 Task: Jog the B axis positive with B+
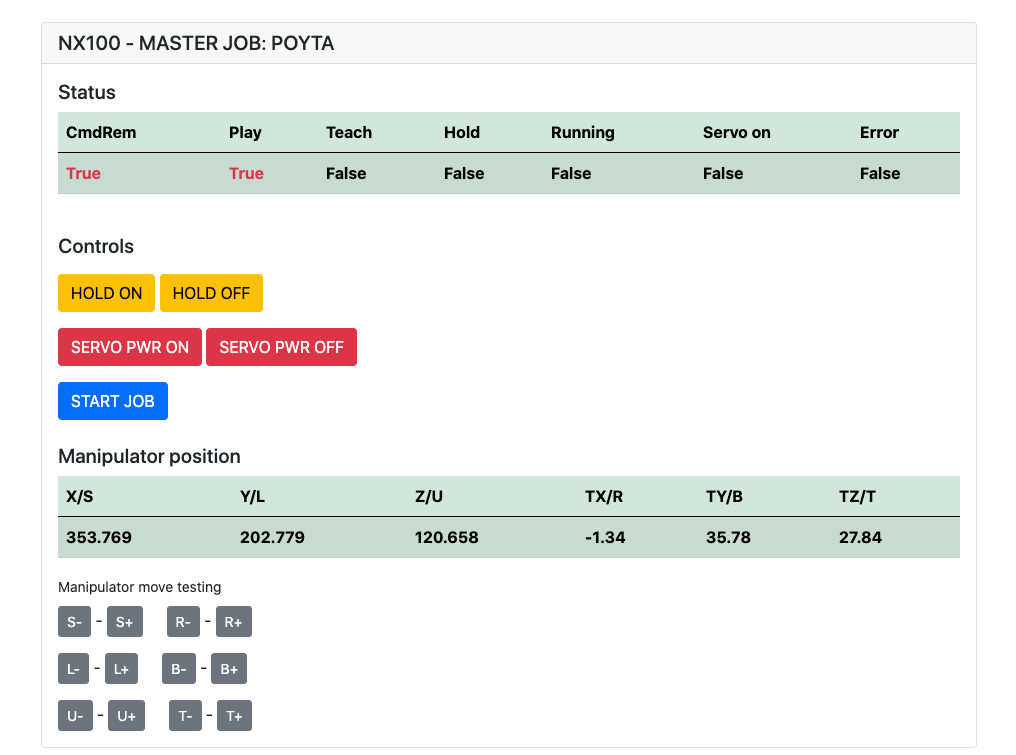pyautogui.click(x=229, y=668)
